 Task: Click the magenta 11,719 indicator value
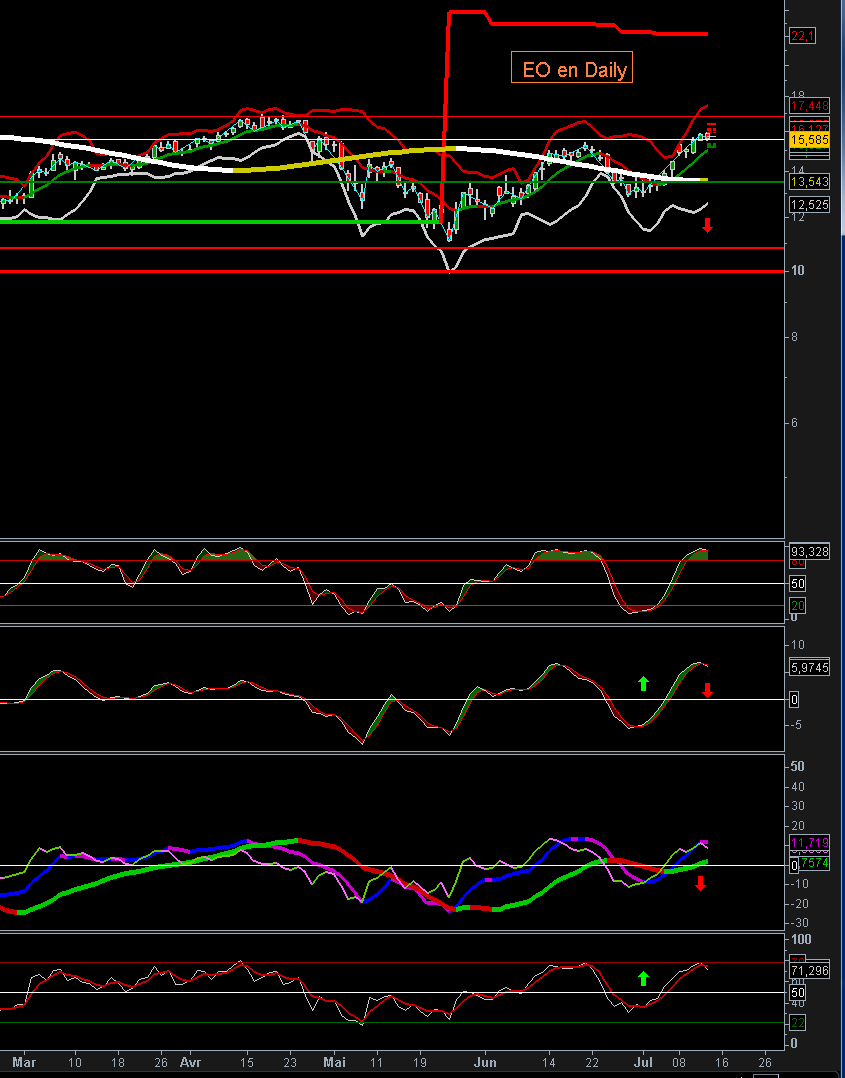click(x=809, y=843)
